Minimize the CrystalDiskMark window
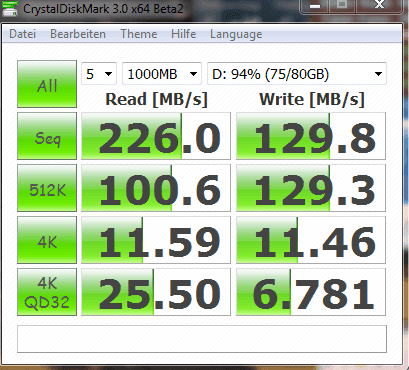Image resolution: width=409 pixels, height=370 pixels. point(315,6)
